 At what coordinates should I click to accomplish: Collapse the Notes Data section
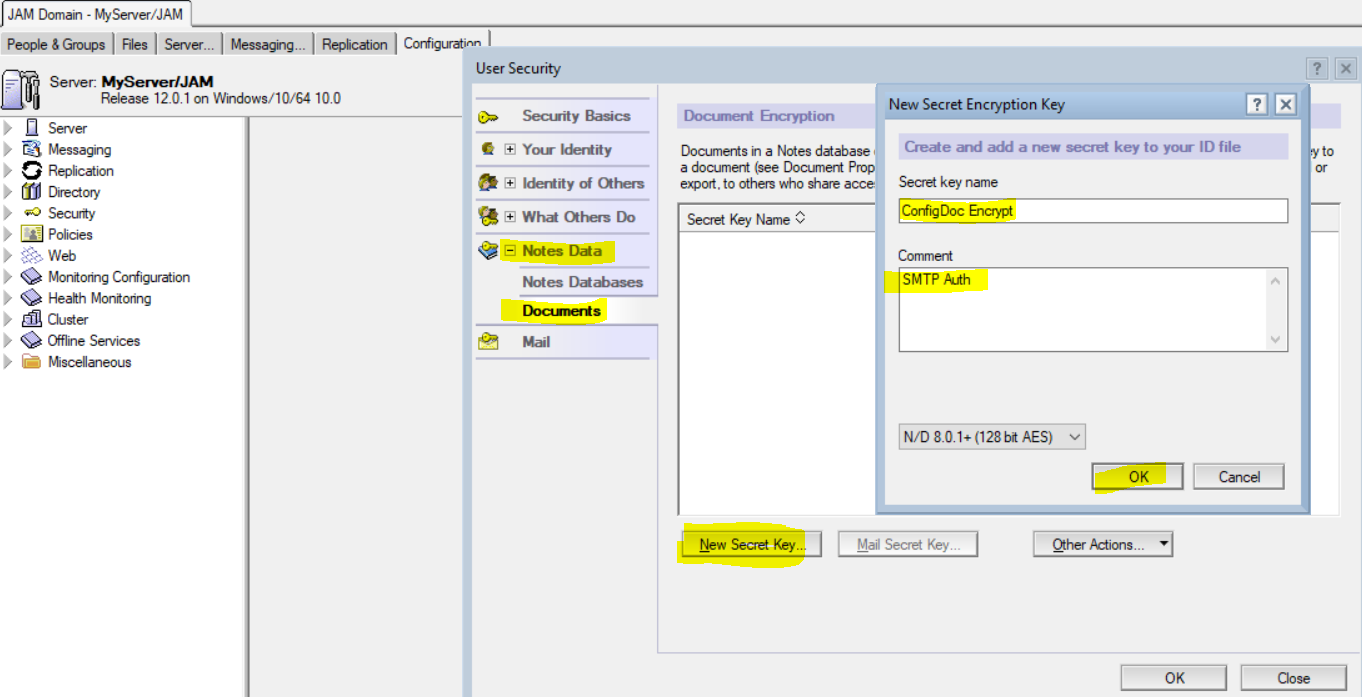pos(510,251)
